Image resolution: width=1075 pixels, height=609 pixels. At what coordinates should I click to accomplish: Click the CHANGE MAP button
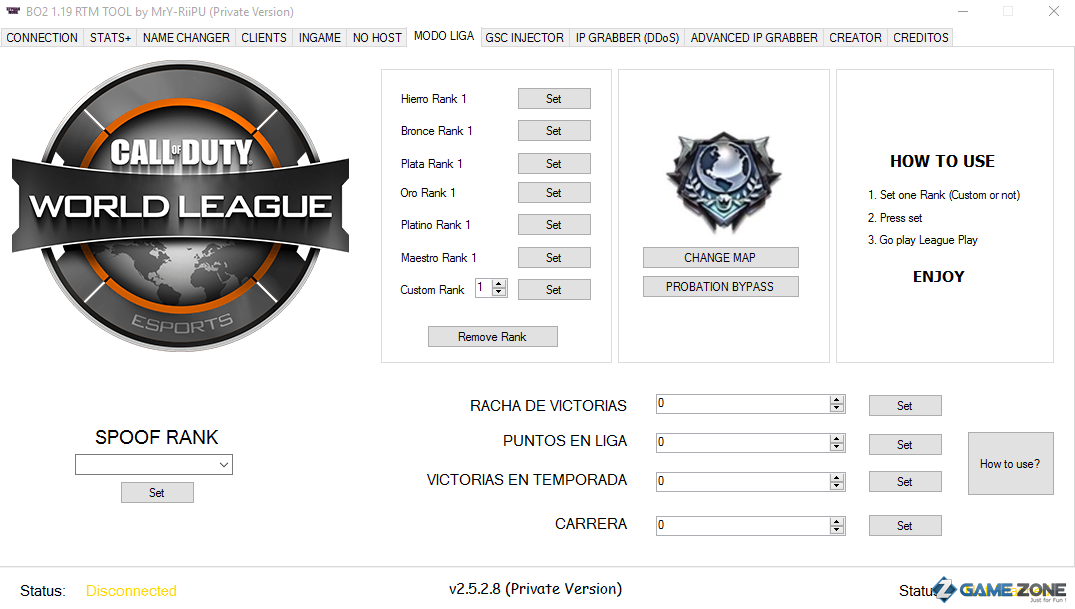720,258
